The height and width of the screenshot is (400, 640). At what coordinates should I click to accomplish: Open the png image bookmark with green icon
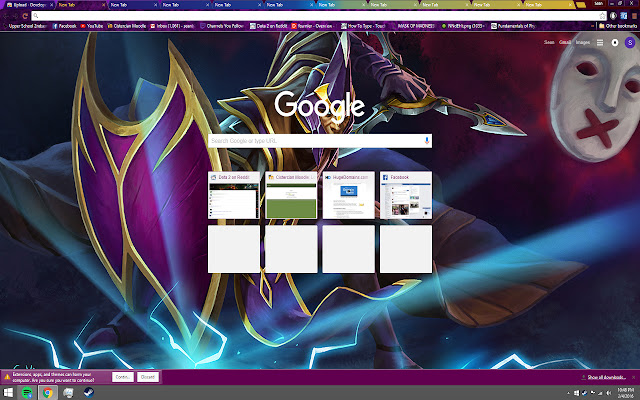click(x=463, y=26)
